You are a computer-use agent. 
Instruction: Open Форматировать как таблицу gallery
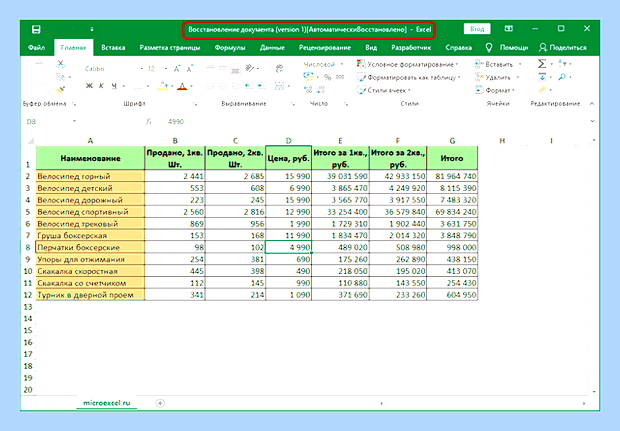pos(408,78)
